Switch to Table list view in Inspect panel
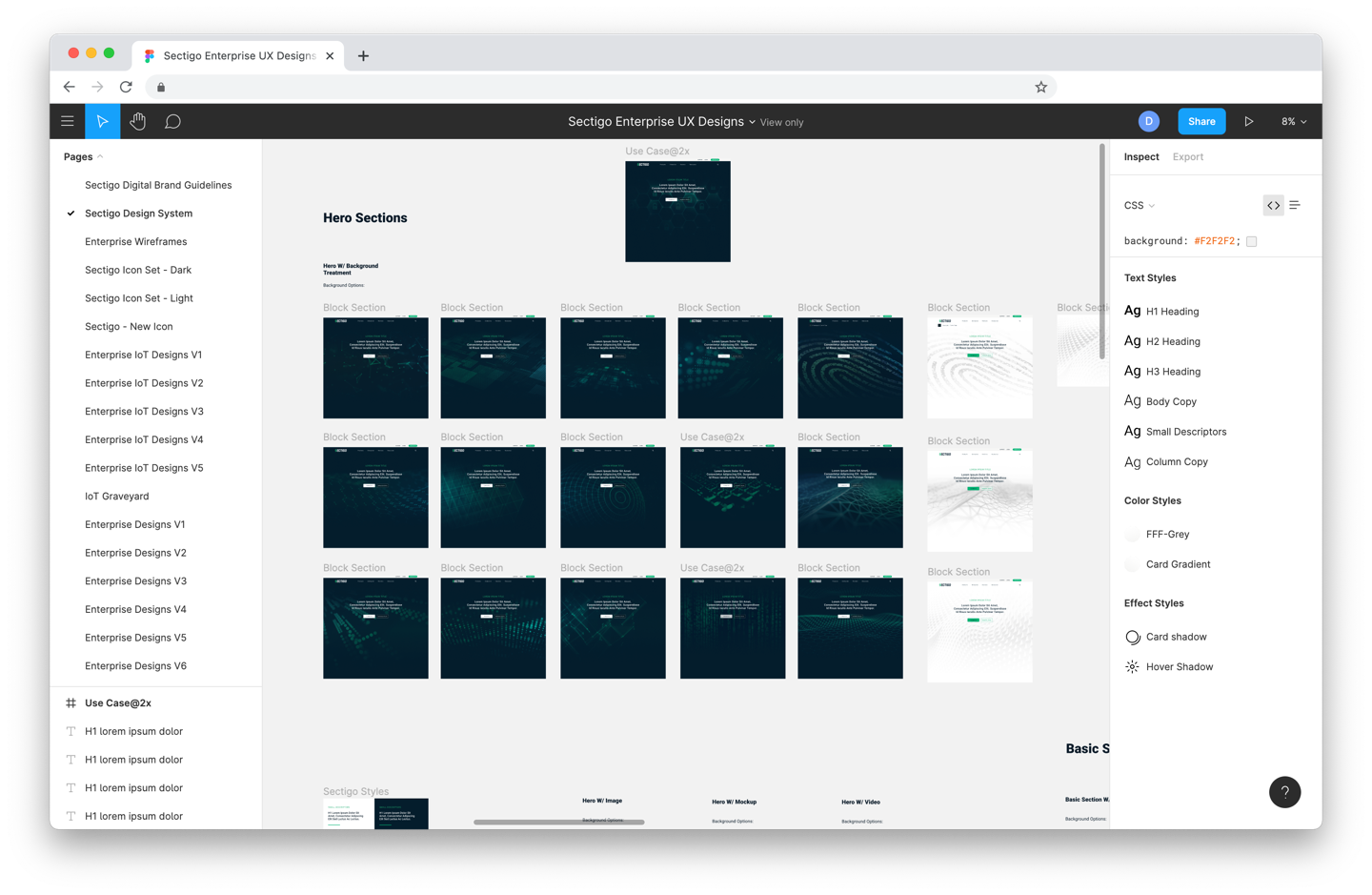Viewport: 1372px width, 895px height. coord(1295,205)
